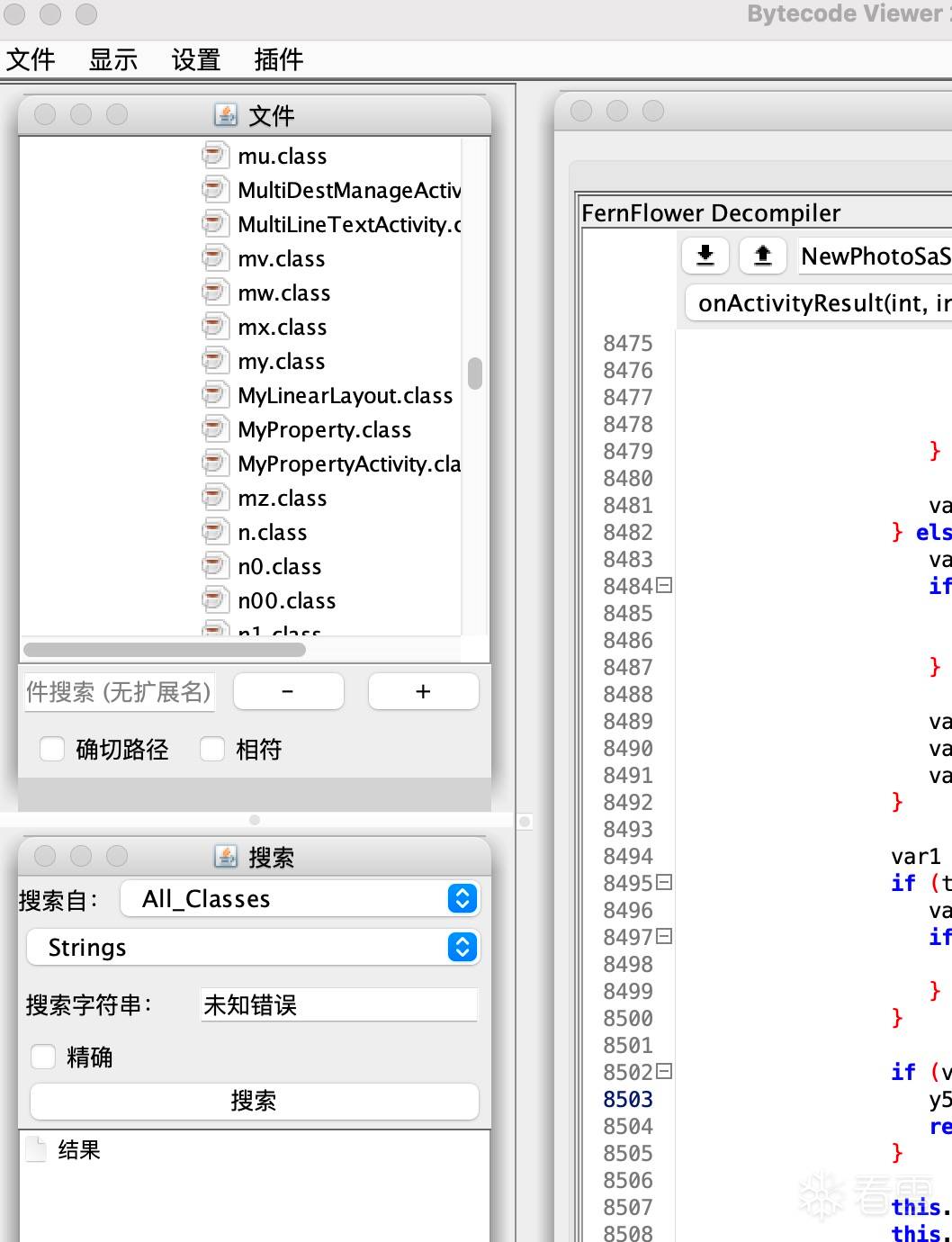
Task: Click the 搜索 search button
Action: click(x=254, y=1101)
